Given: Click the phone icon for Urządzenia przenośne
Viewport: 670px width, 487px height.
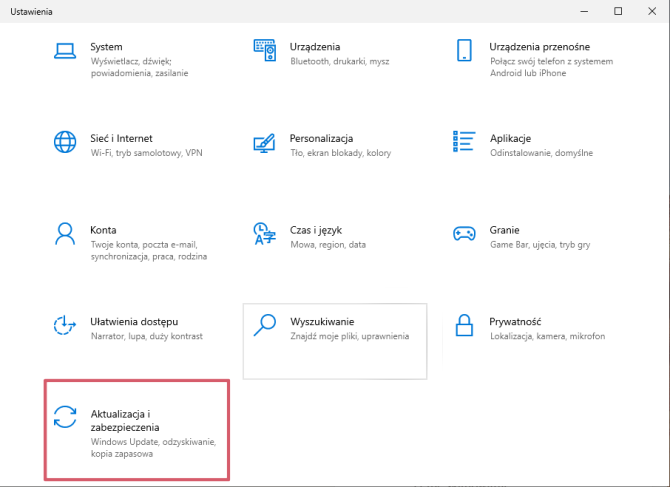Looking at the screenshot, I should tap(464, 50).
